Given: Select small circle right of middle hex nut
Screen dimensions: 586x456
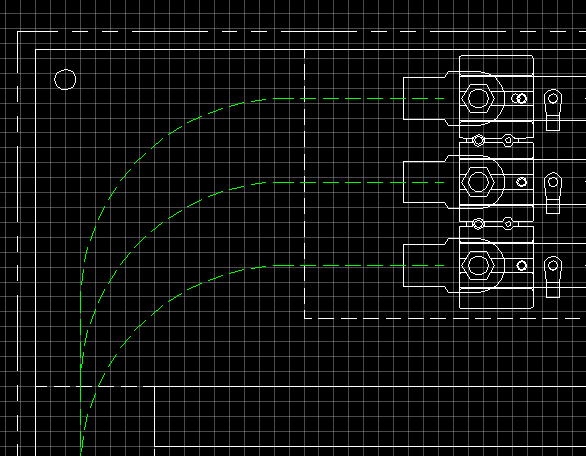Looking at the screenshot, I should [x=522, y=182].
